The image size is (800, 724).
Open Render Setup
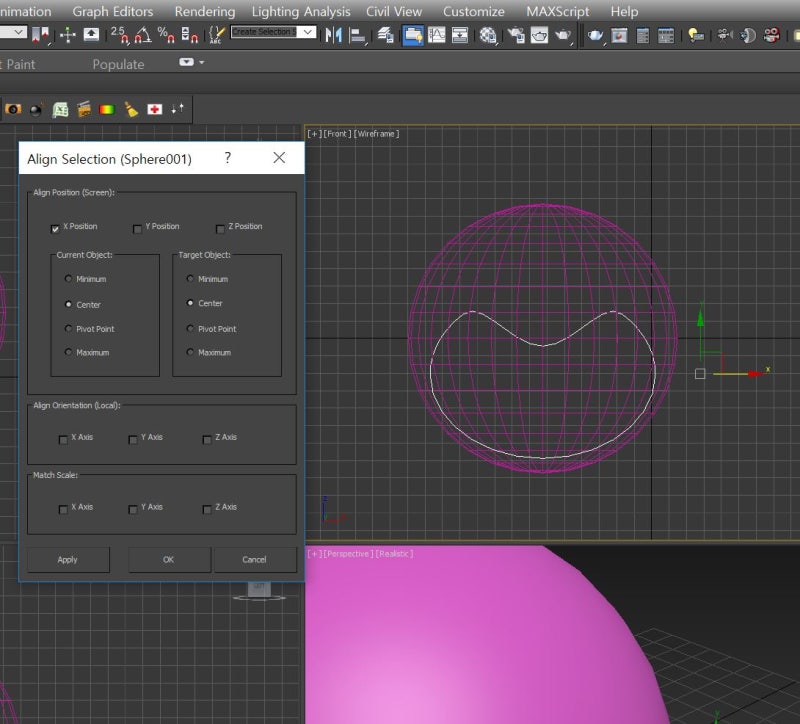(643, 36)
